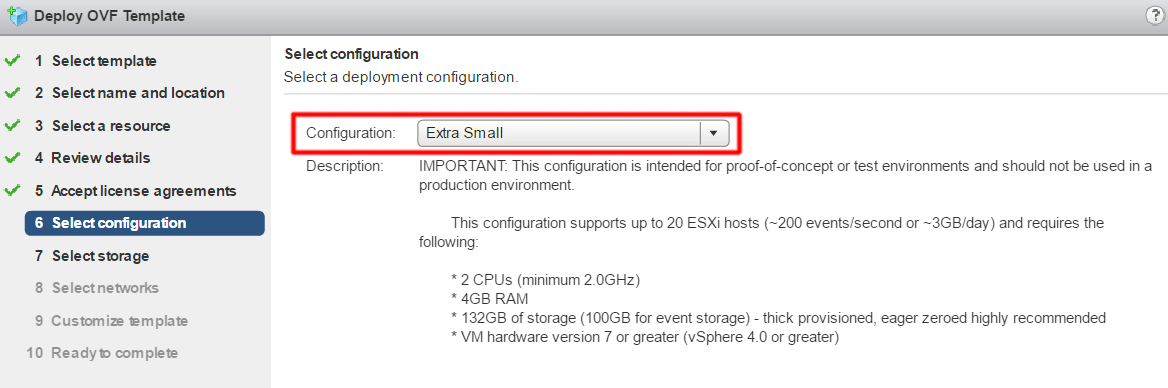Click disabled step 9 Customize template

click(x=111, y=321)
